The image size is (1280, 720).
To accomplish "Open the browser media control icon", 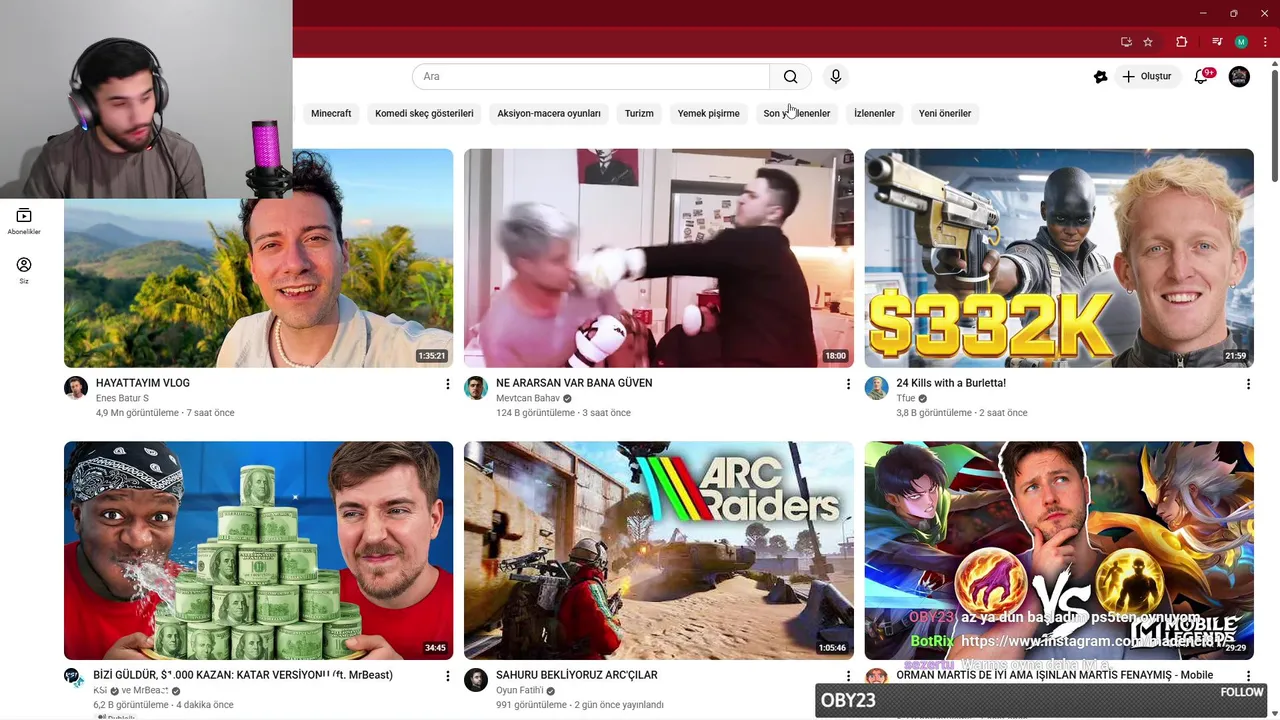I will 1217,42.
